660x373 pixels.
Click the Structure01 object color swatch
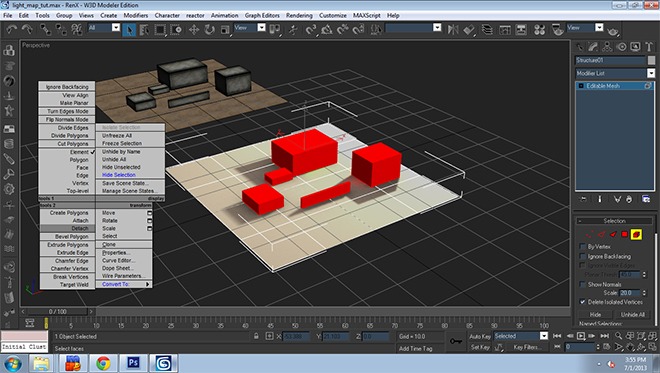coord(651,60)
